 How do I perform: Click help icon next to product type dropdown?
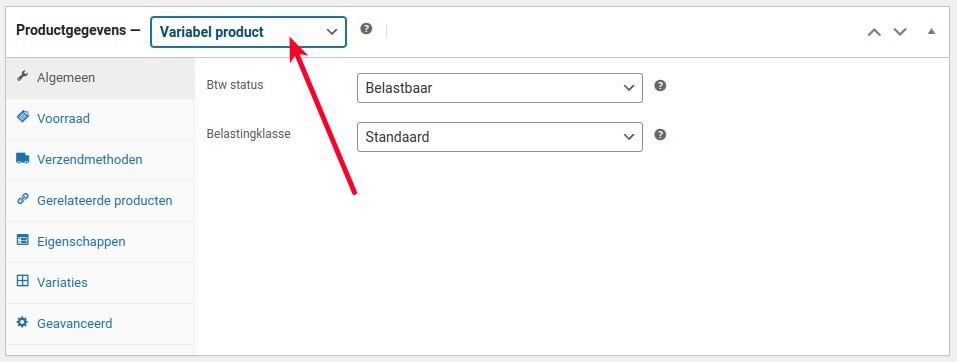(x=366, y=29)
